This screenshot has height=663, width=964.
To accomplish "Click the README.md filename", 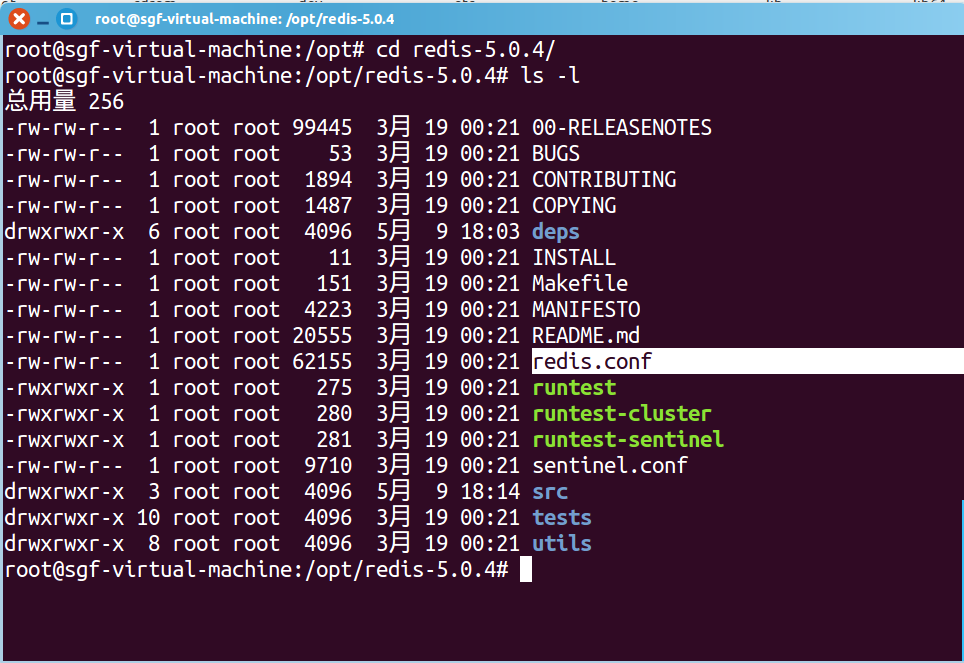I will click(586, 335).
